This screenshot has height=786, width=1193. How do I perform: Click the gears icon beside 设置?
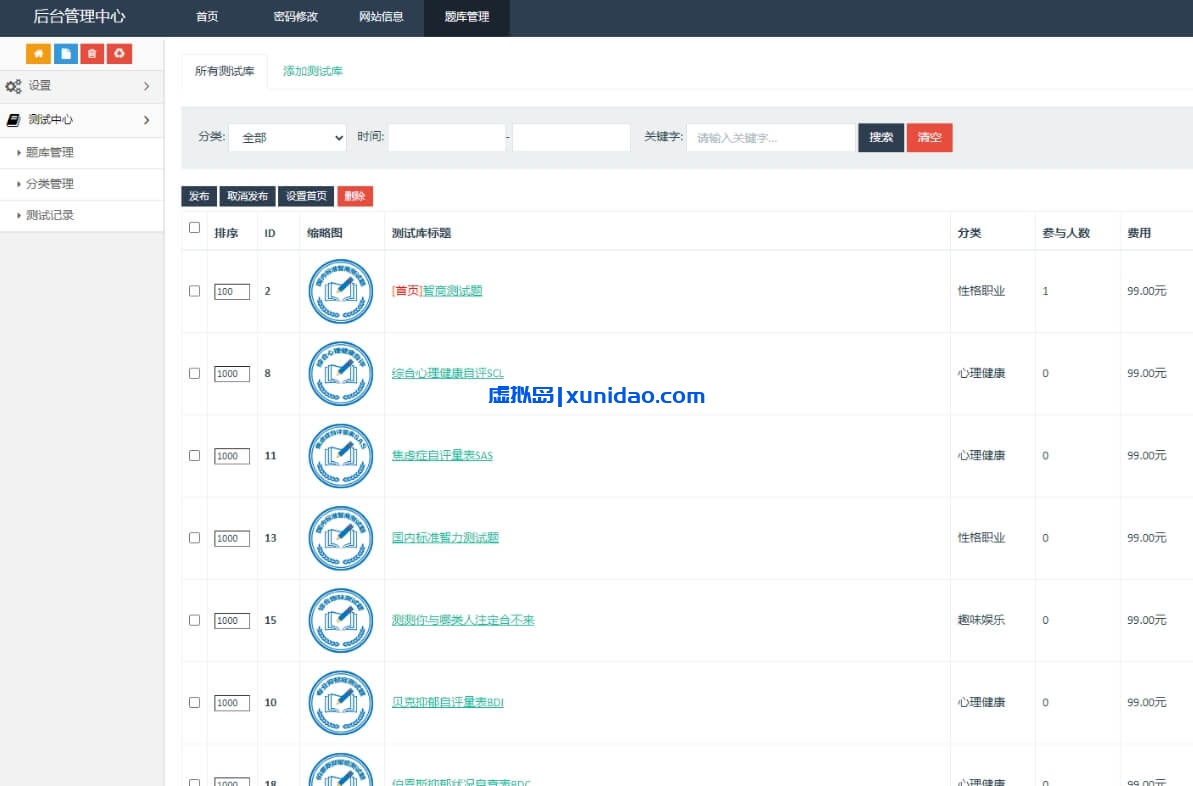click(13, 87)
